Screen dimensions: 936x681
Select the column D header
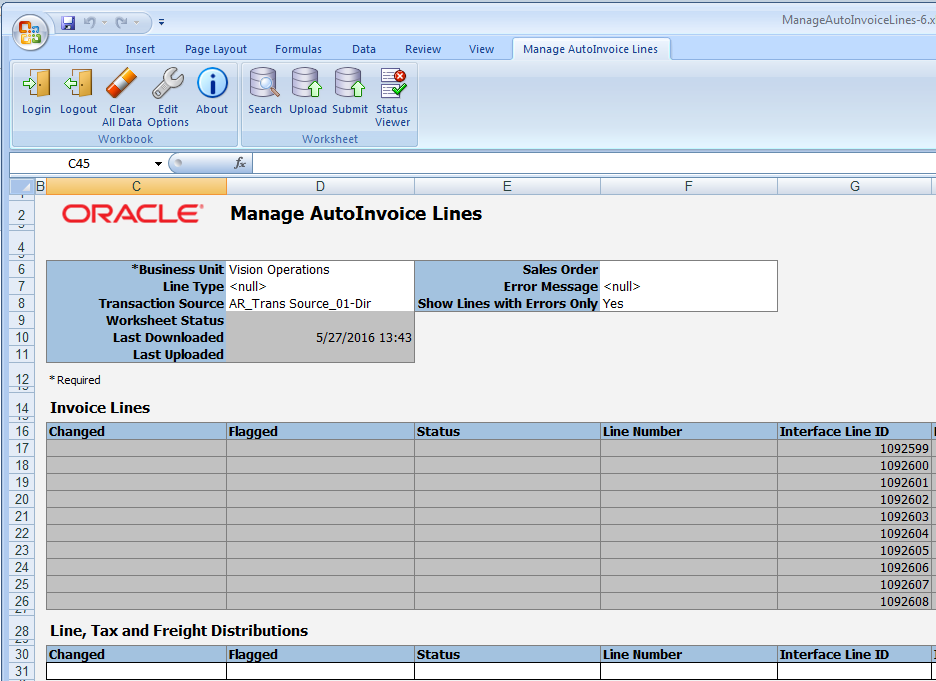coord(320,186)
